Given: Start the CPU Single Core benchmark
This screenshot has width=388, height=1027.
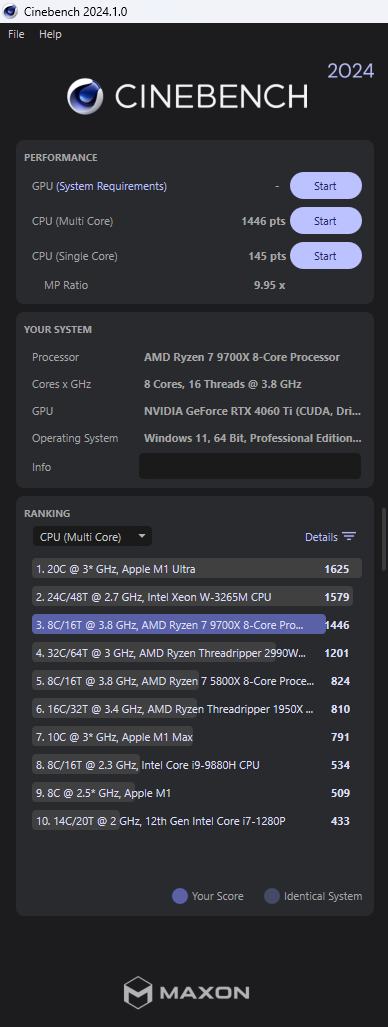Looking at the screenshot, I should pos(326,256).
